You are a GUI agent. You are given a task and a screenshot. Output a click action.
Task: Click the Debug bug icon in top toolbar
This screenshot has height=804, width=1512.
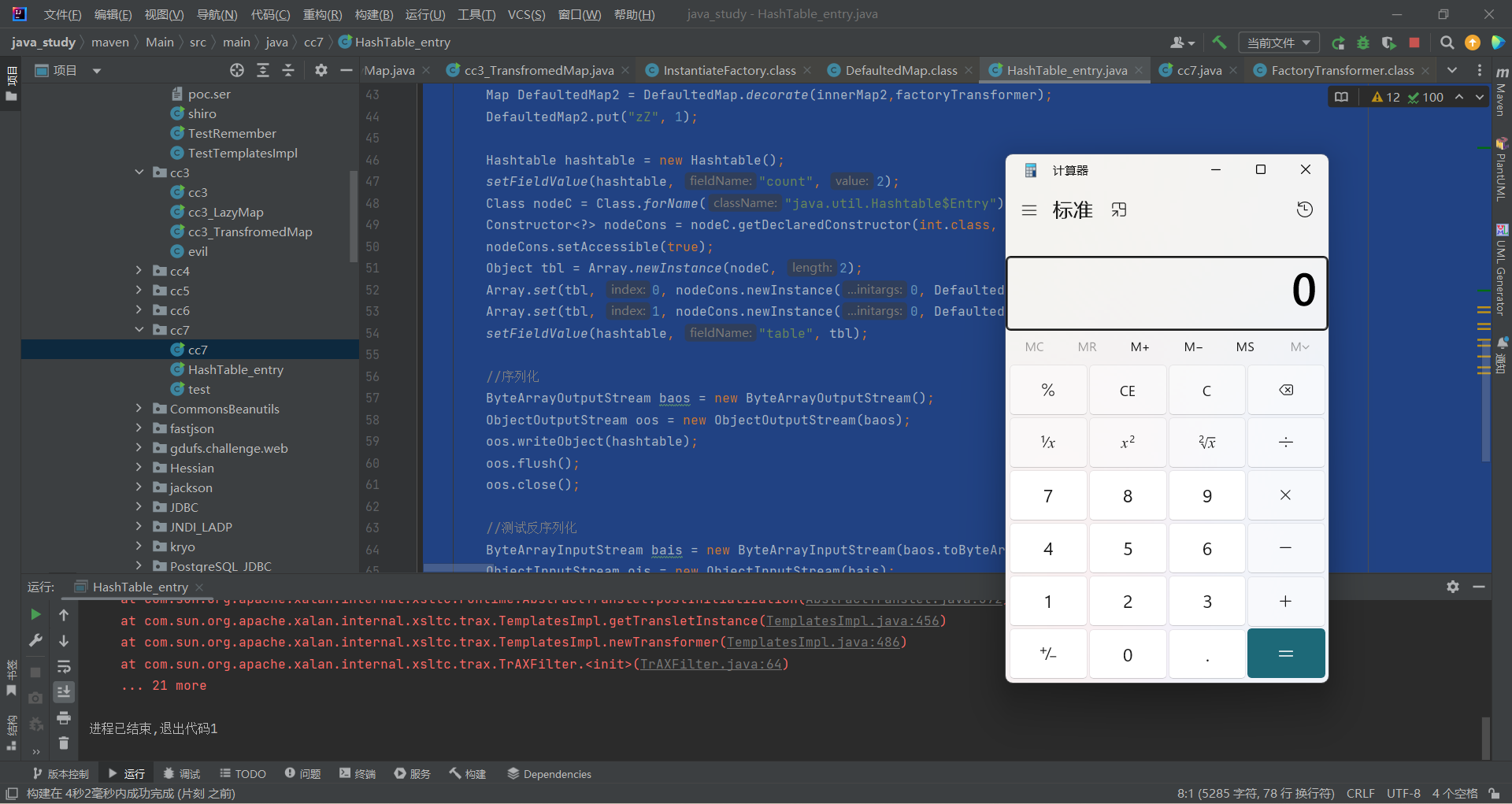pyautogui.click(x=1363, y=43)
